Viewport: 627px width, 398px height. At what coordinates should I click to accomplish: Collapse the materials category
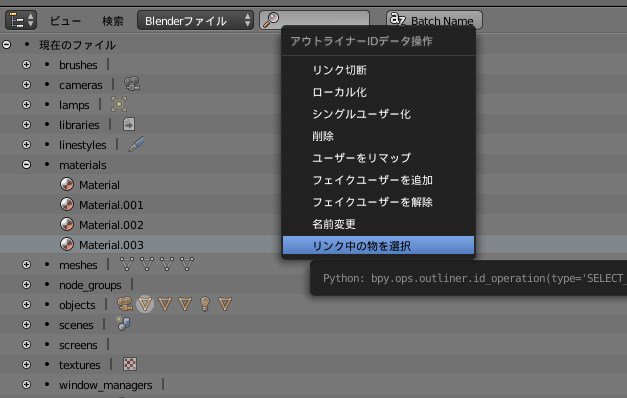(x=26, y=164)
